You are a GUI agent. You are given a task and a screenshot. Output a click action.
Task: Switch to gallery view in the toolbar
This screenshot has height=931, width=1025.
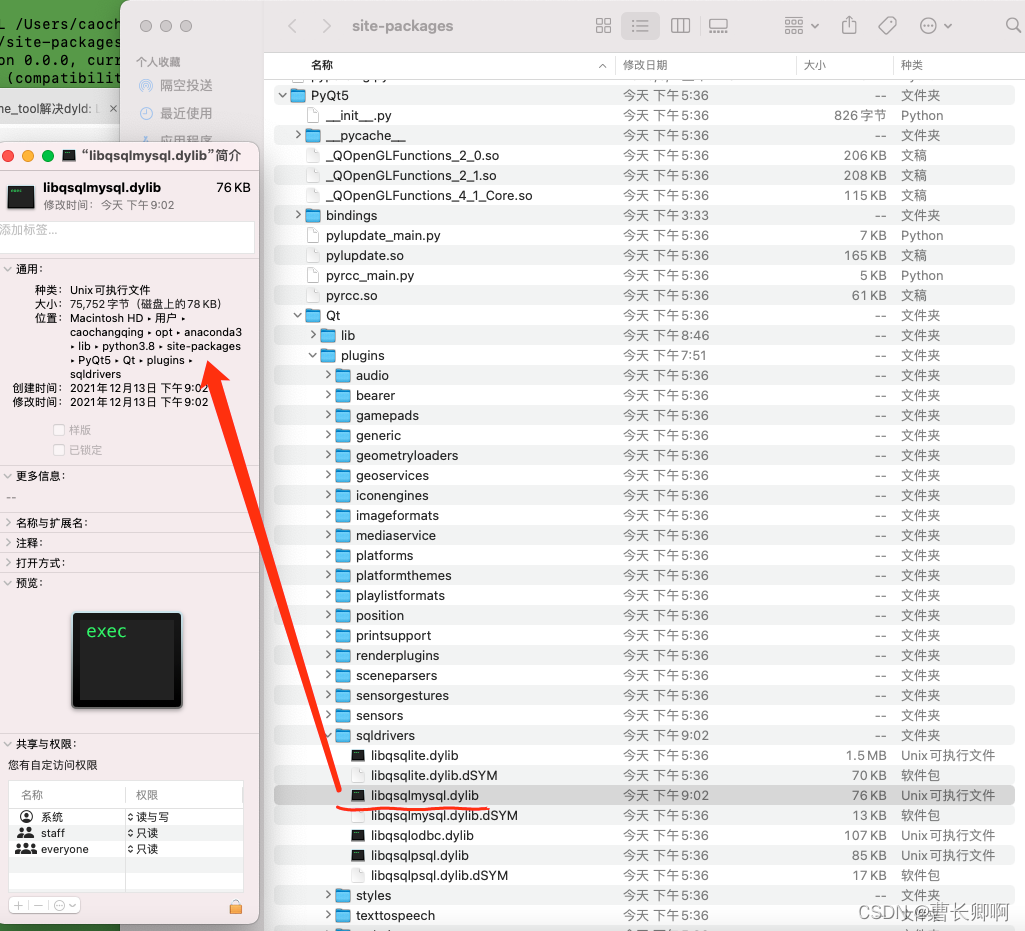click(x=718, y=26)
